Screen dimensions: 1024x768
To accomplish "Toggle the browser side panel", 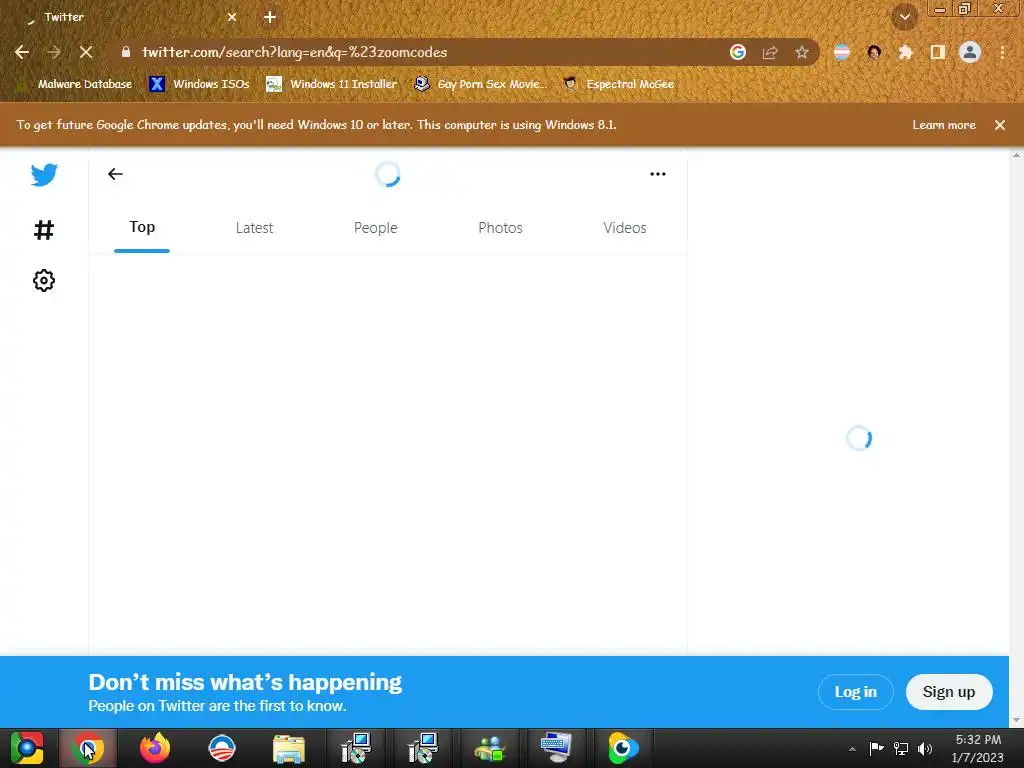I will click(938, 52).
